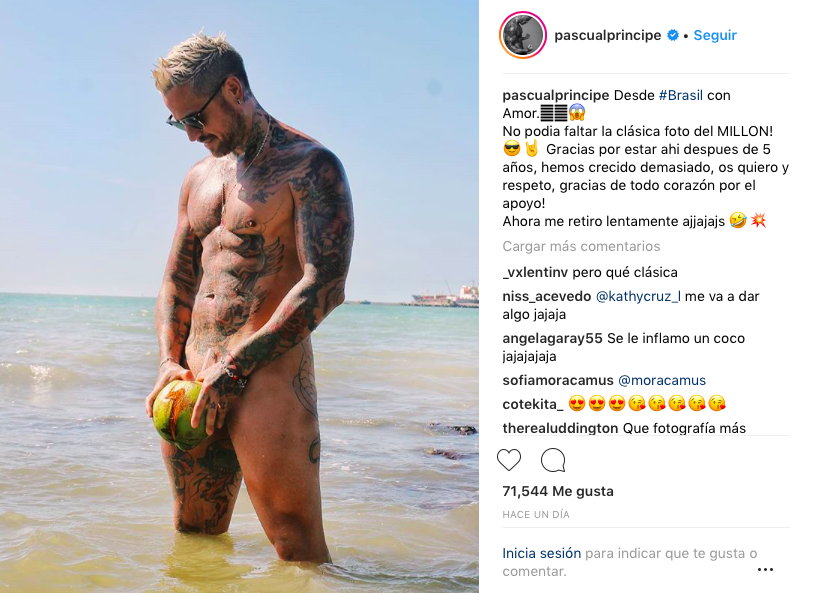Open the comment speech bubble icon

pos(553,460)
